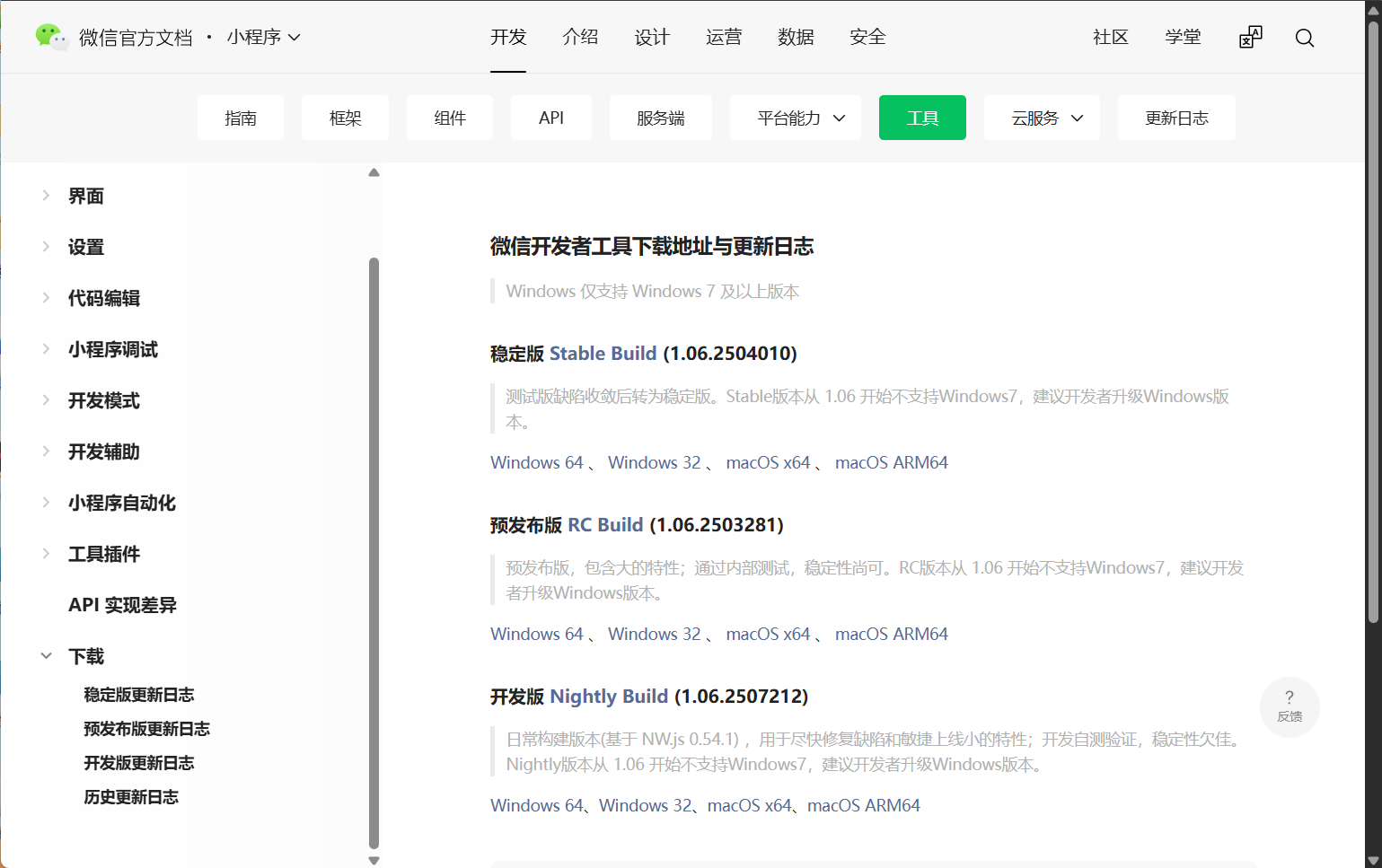Download RC Build macOS ARM64

click(892, 634)
